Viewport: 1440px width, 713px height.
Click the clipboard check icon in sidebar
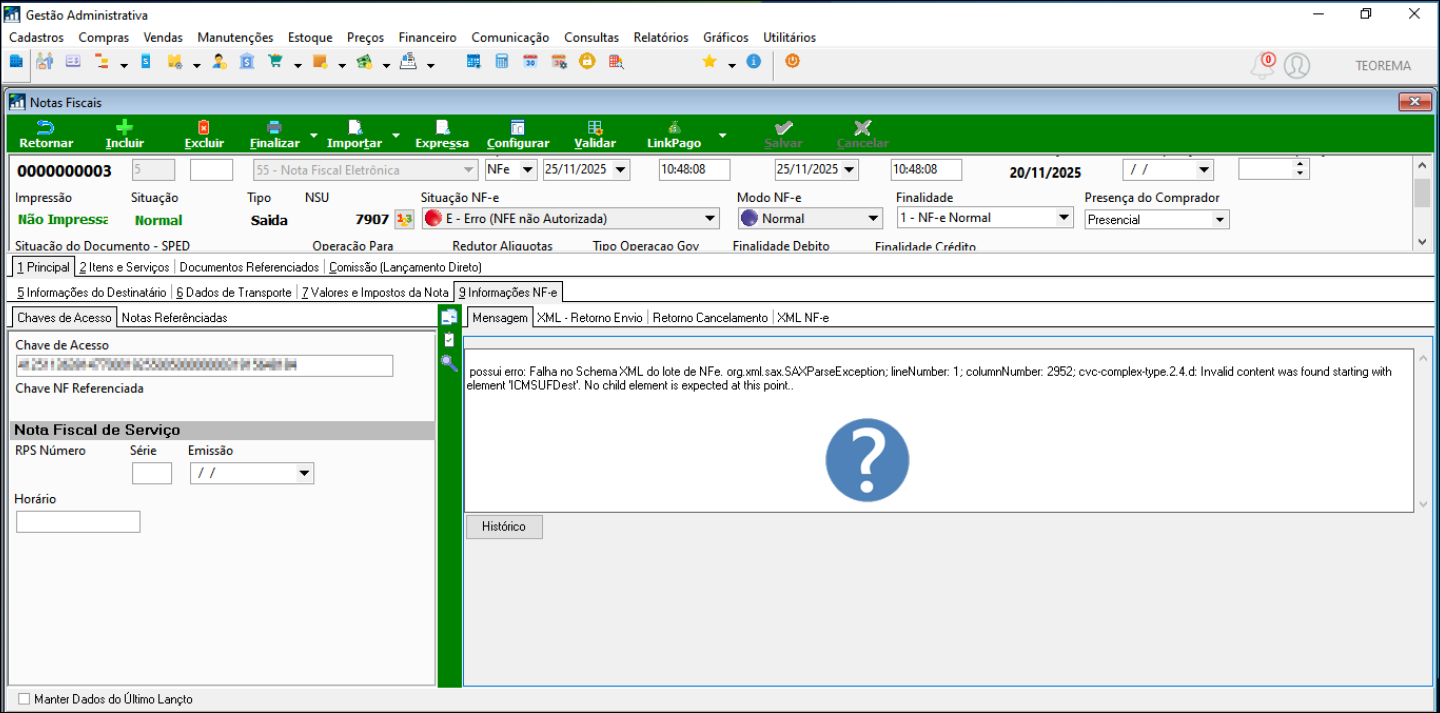449,340
